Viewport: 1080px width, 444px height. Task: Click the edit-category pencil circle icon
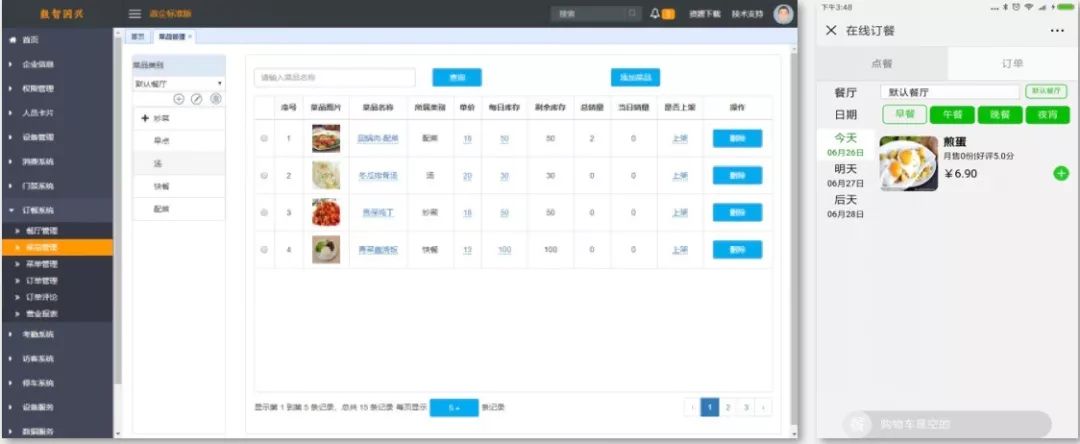(x=197, y=99)
